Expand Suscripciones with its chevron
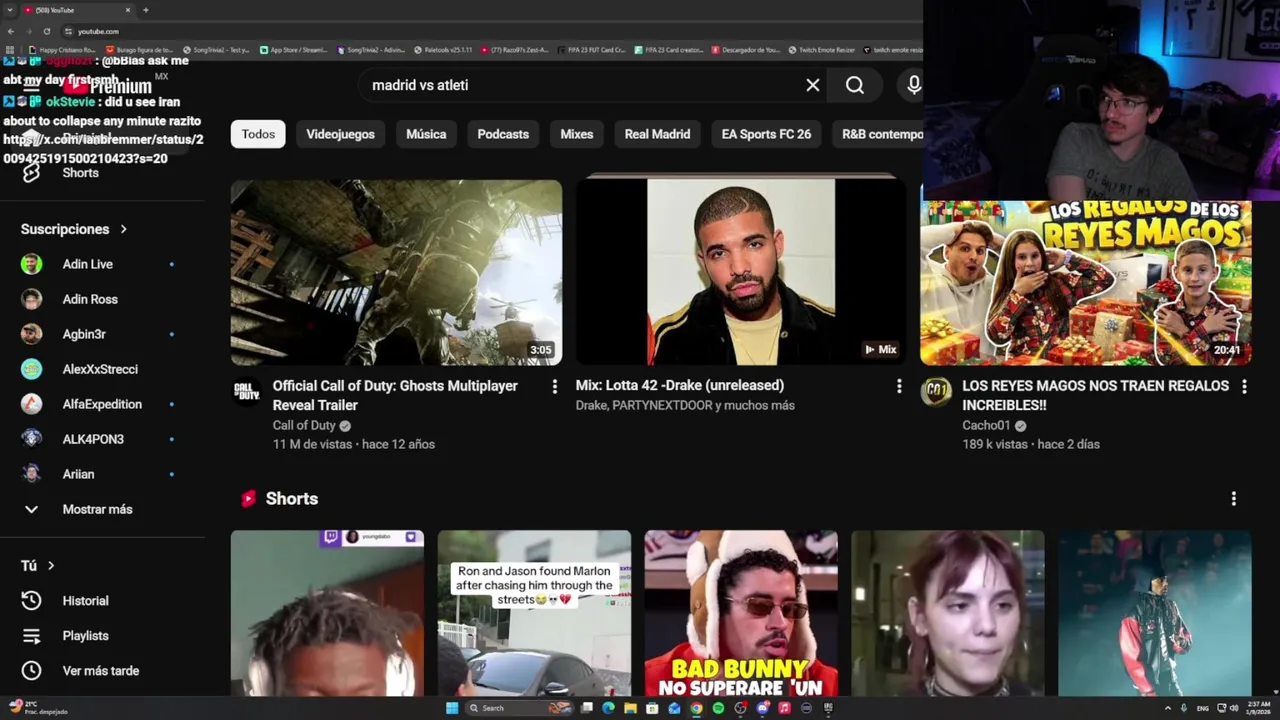Viewport: 1280px width, 720px height. tap(124, 229)
